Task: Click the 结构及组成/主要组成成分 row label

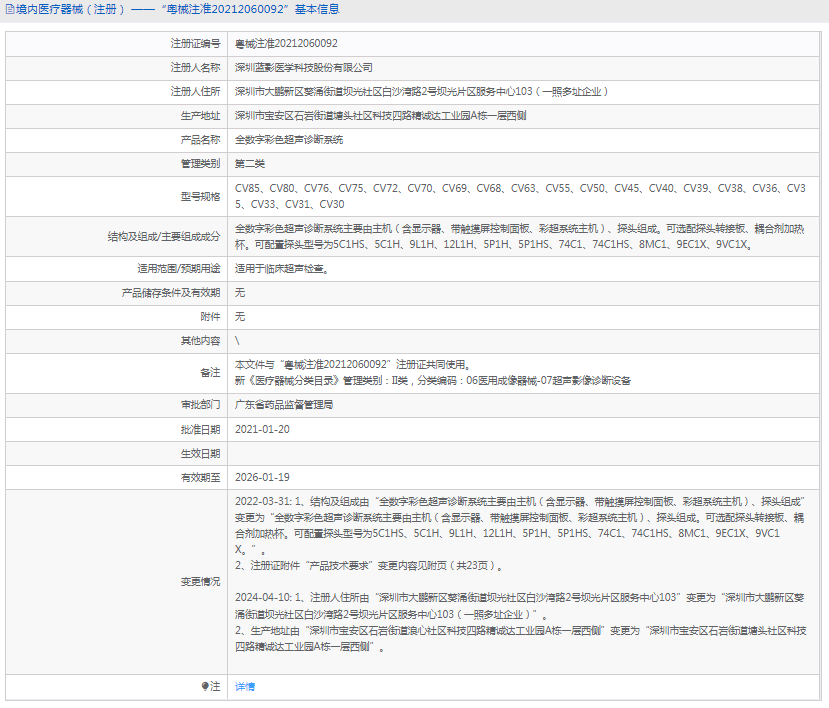Action: pos(164,236)
